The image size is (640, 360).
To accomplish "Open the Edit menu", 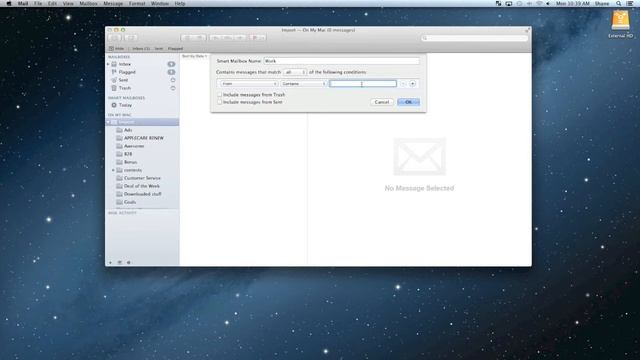I will coord(53,3).
